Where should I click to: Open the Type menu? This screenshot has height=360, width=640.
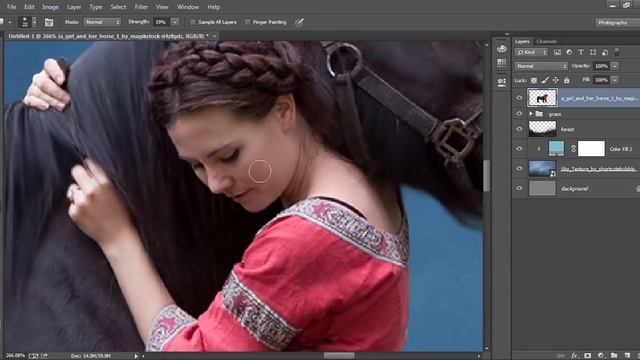[96, 7]
